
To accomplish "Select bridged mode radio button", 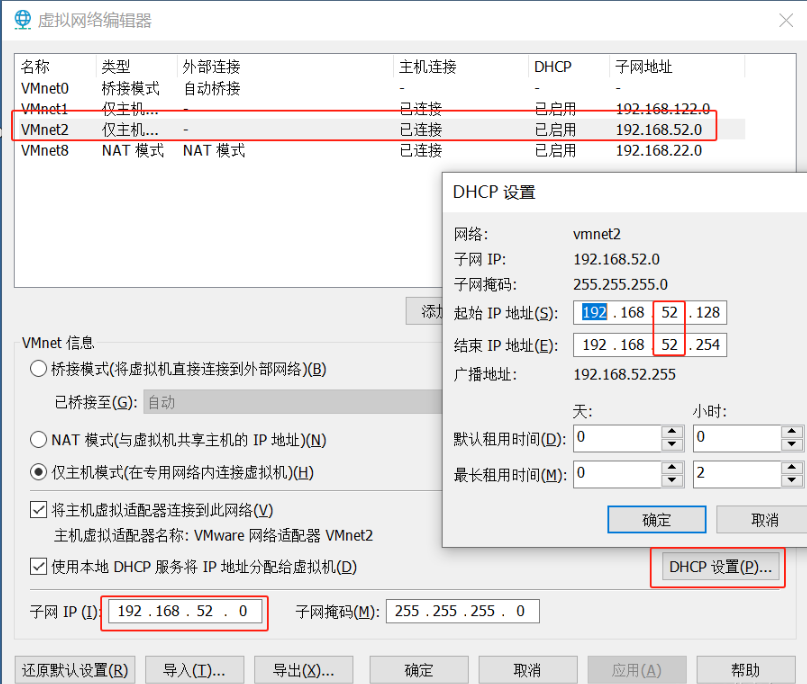I will tap(39, 369).
